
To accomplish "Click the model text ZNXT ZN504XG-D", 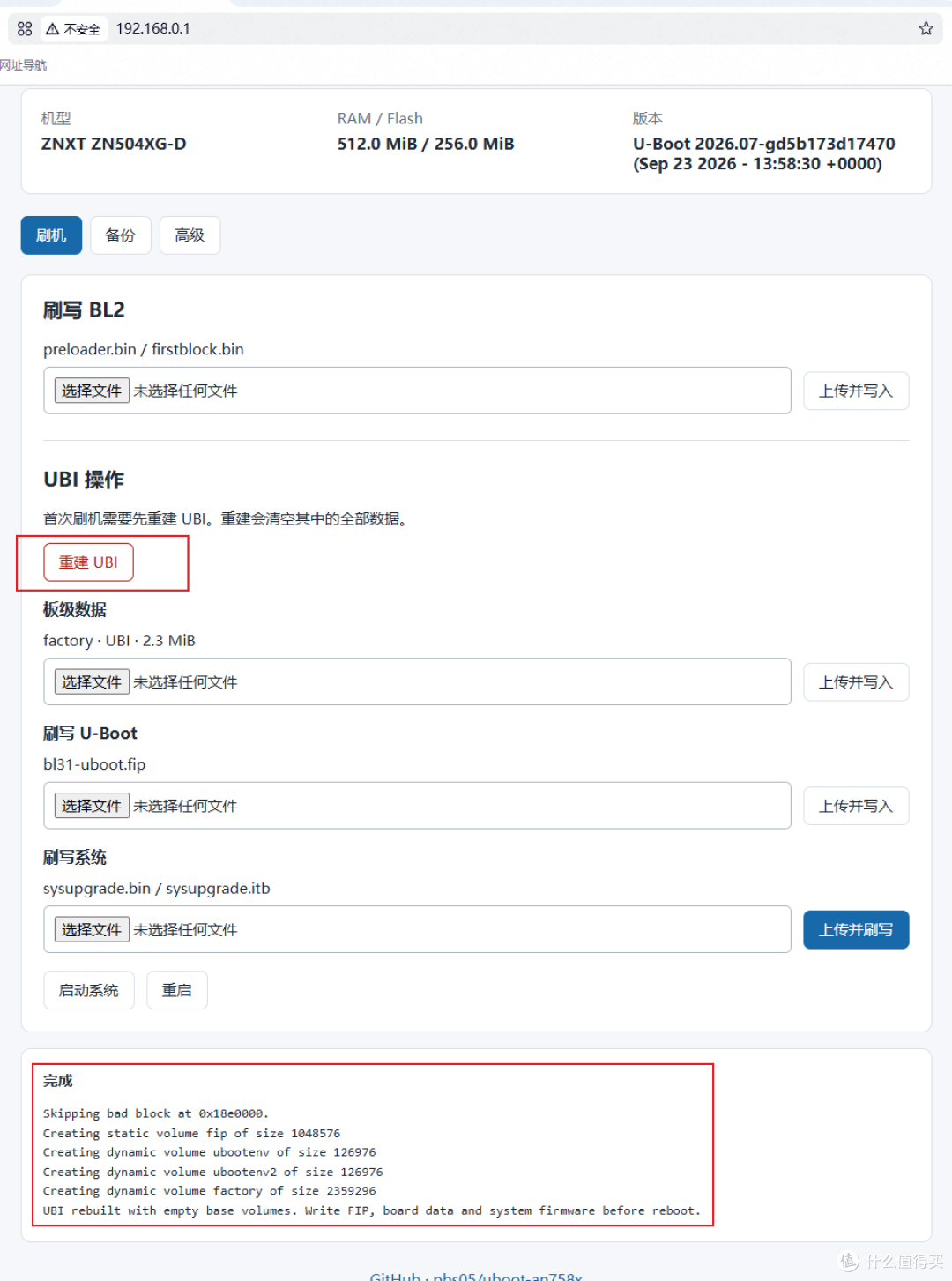I will (114, 144).
